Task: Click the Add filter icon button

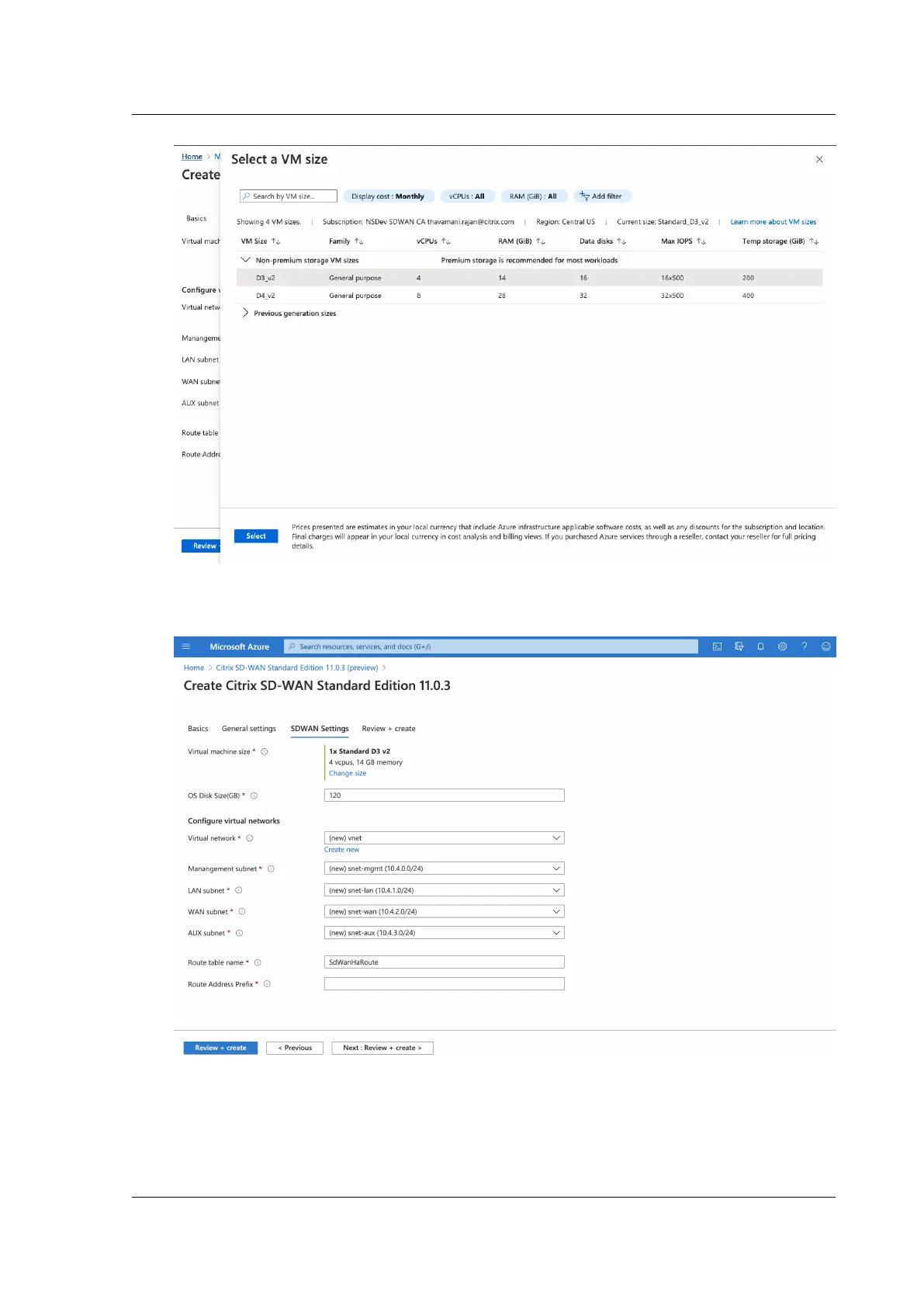Action: (x=602, y=196)
